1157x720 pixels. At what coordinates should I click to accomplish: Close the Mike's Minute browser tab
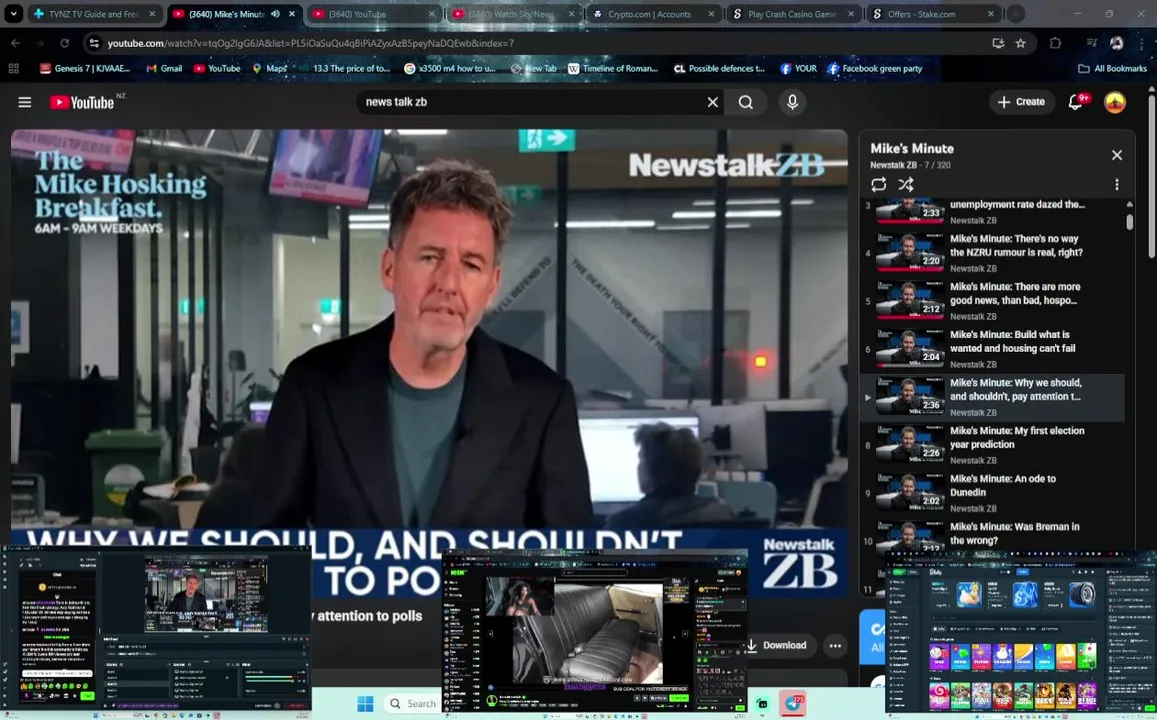pyautogui.click(x=292, y=14)
